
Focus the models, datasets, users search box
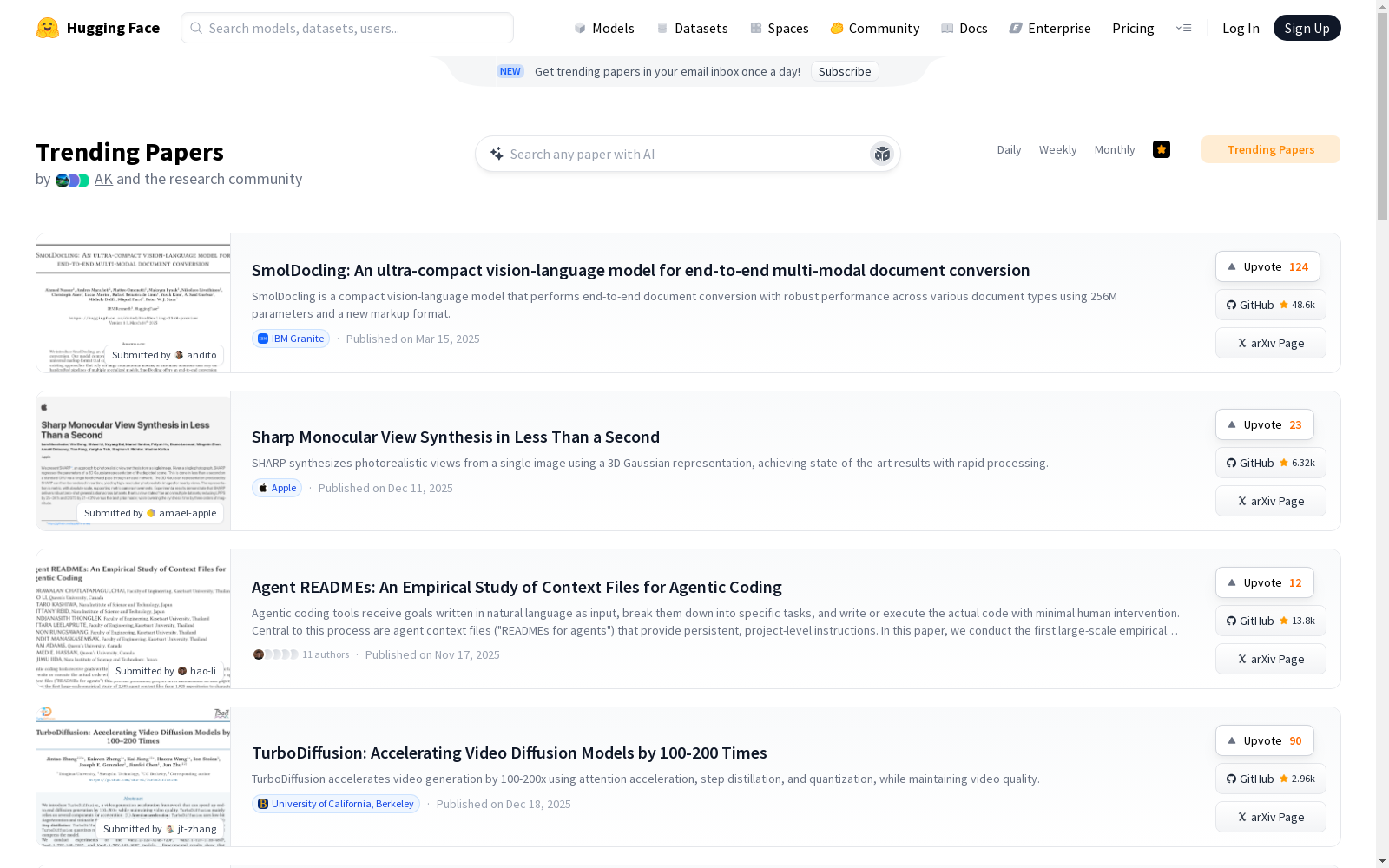(347, 28)
